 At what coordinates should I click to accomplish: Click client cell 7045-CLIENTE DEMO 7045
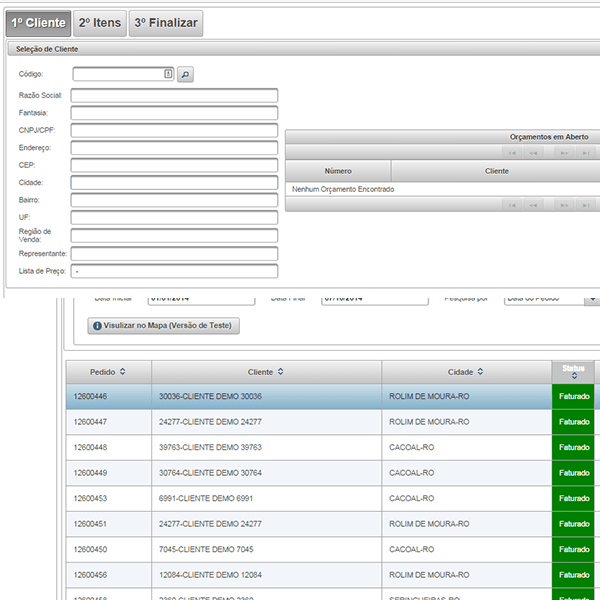[266, 549]
